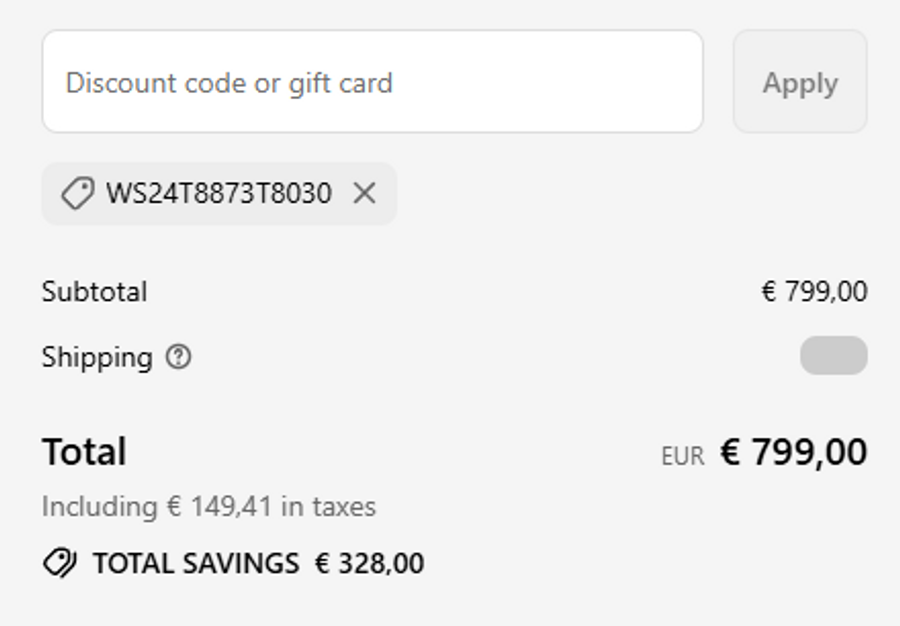Click the words 'in taxes'
Screen dimensions: 900x626
coord(328,507)
